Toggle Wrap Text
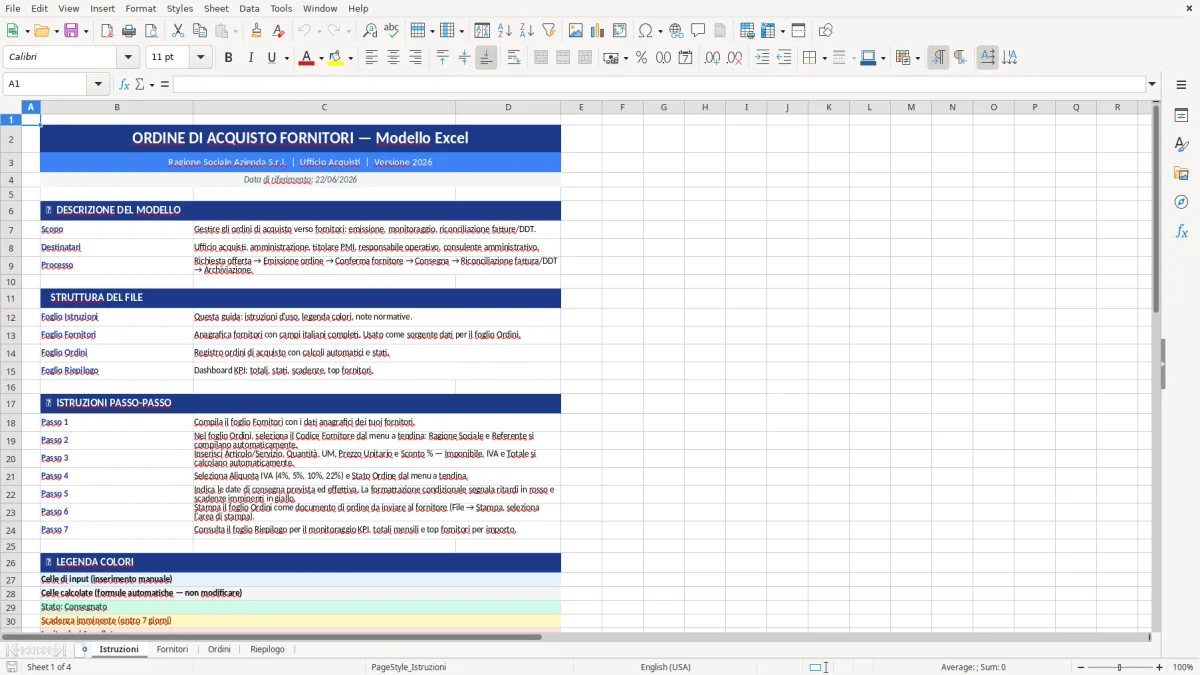Screen dimensions: 1200x675 (514, 58)
